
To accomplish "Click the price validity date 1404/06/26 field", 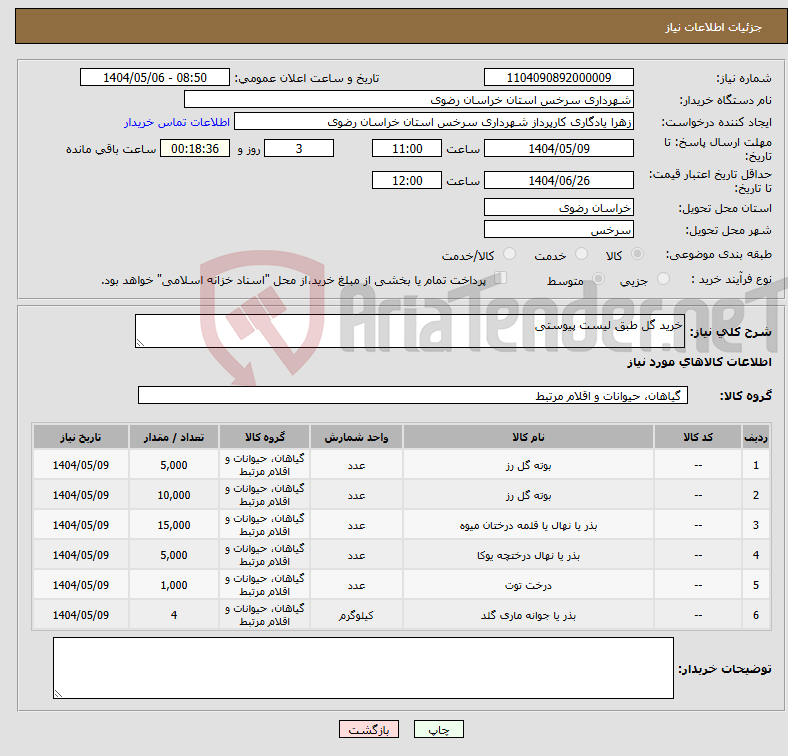I will tap(558, 180).
